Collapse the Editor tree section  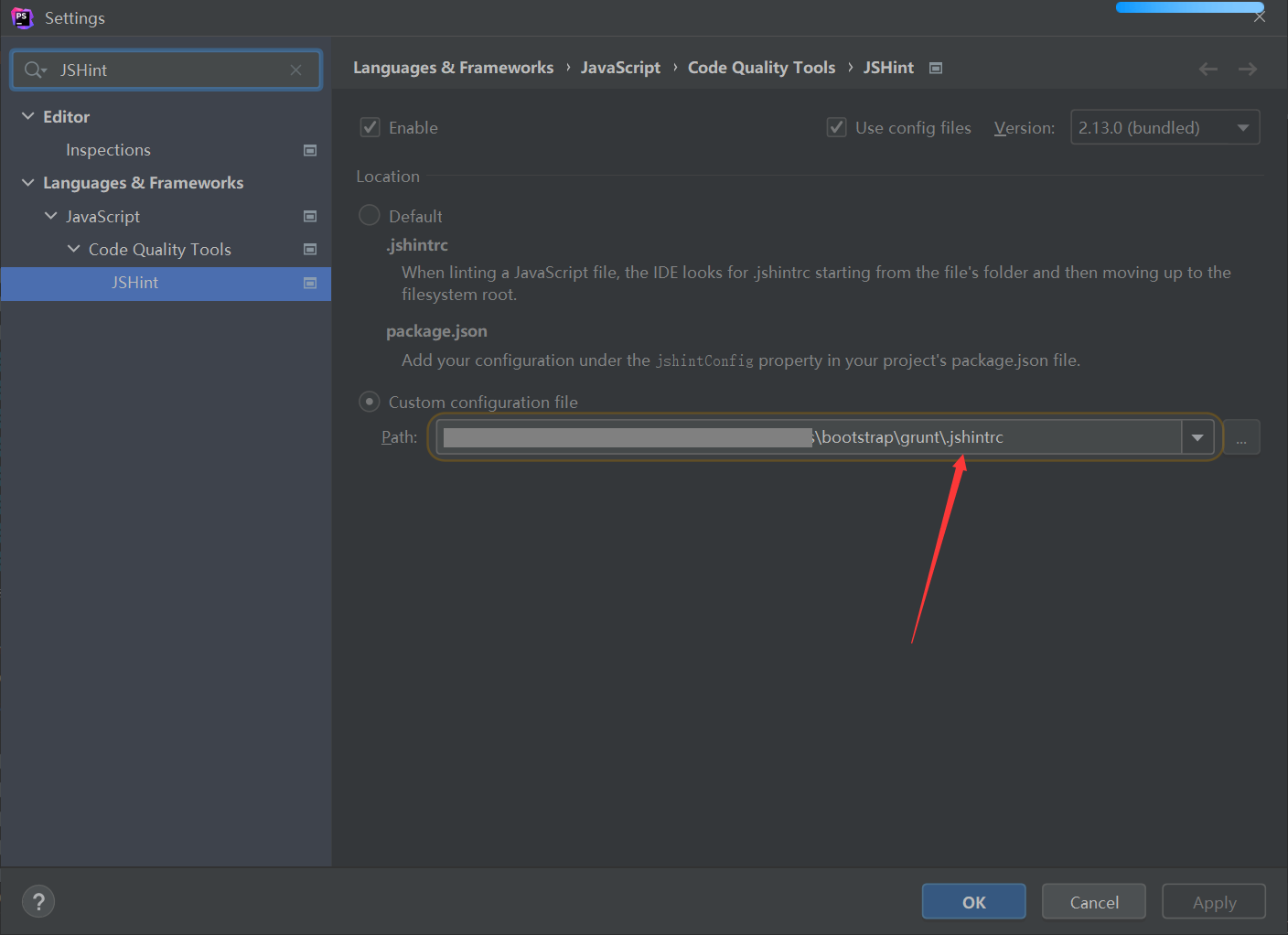(27, 116)
